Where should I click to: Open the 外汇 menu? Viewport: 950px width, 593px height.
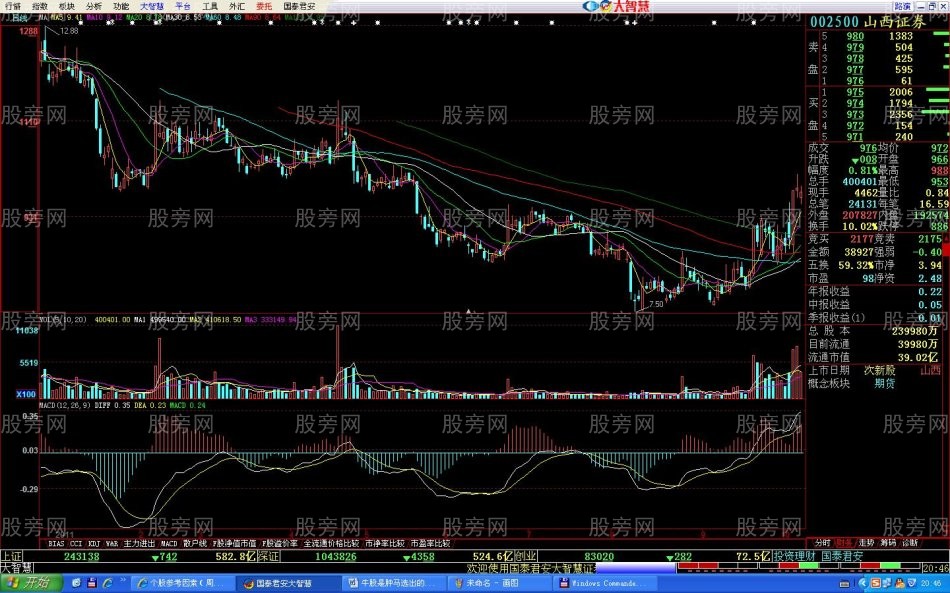click(x=238, y=6)
